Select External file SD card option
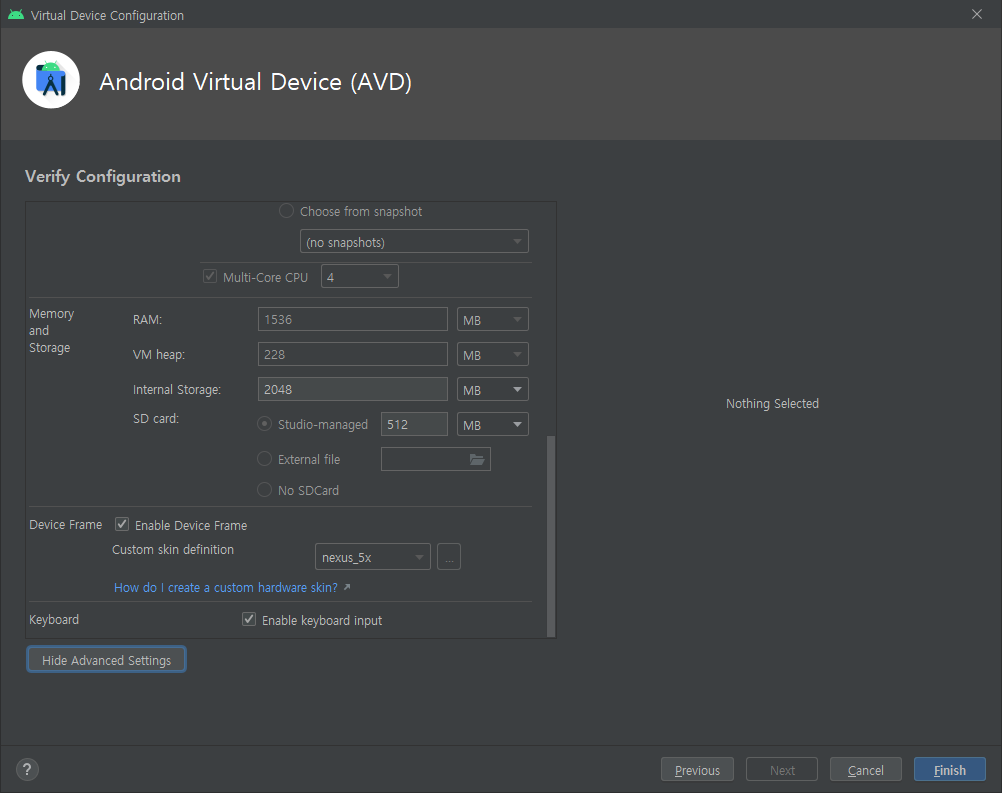Image resolution: width=1002 pixels, height=793 pixels. 264,459
